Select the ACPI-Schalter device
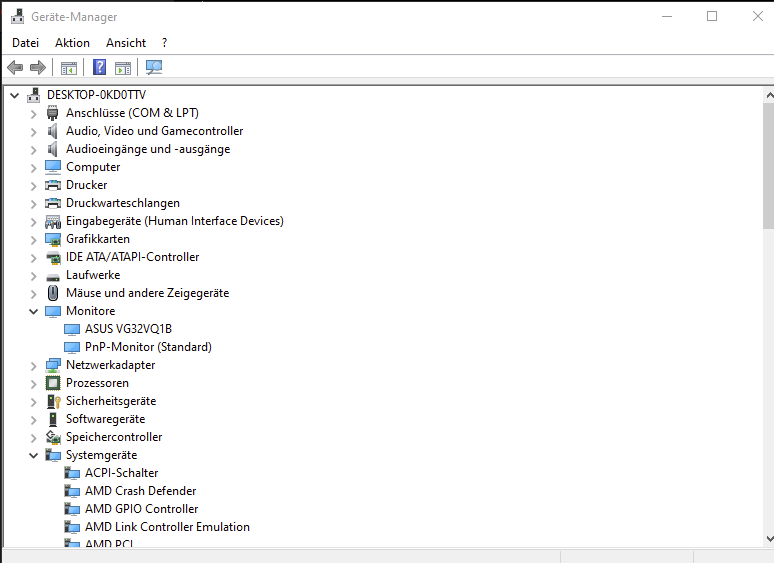 121,473
